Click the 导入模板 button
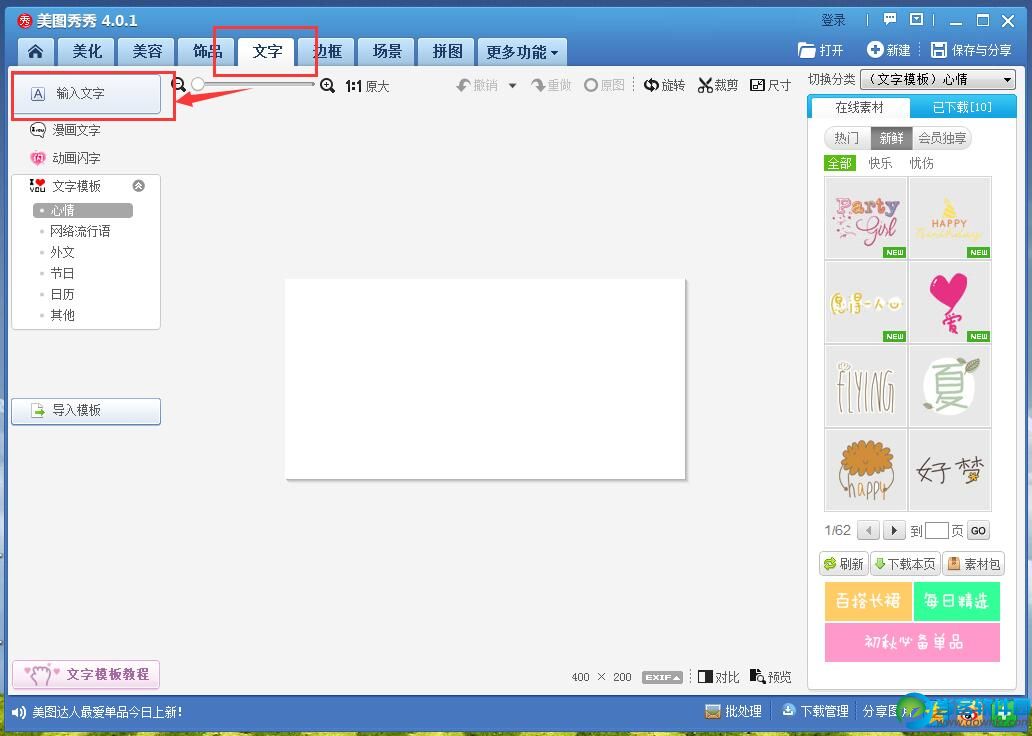The height and width of the screenshot is (736, 1032). pos(86,411)
